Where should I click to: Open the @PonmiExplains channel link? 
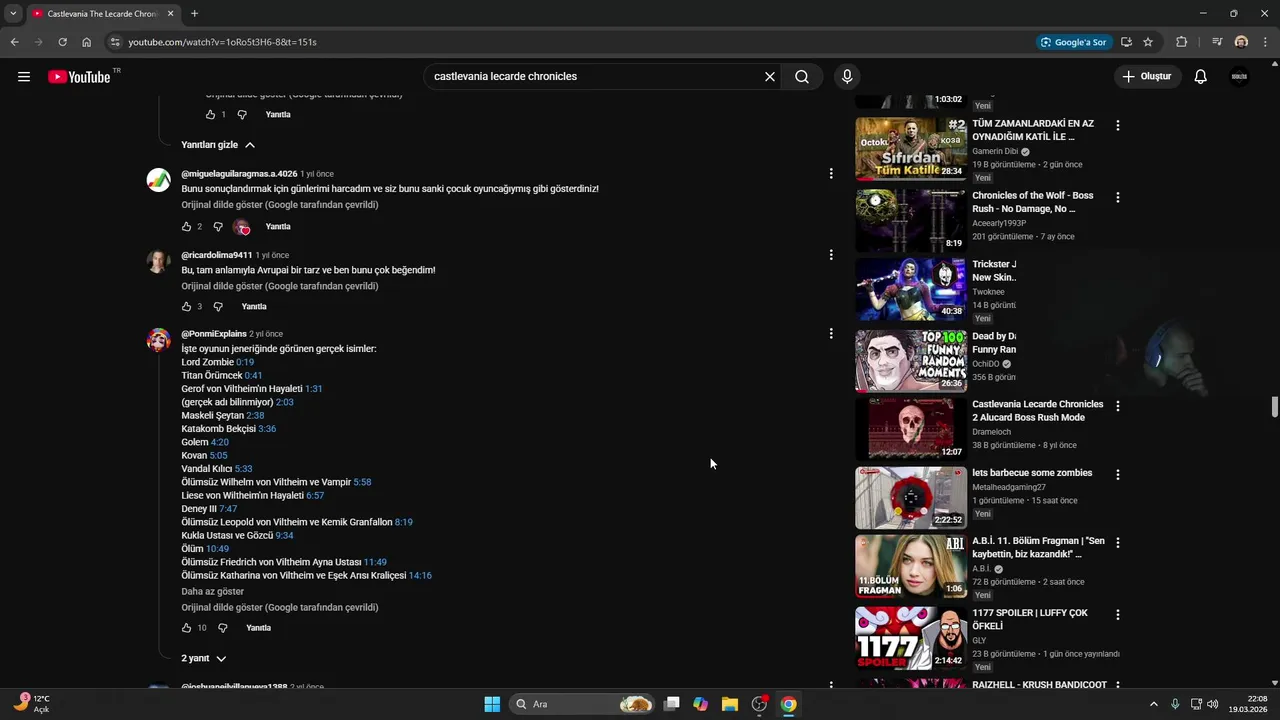pos(214,334)
